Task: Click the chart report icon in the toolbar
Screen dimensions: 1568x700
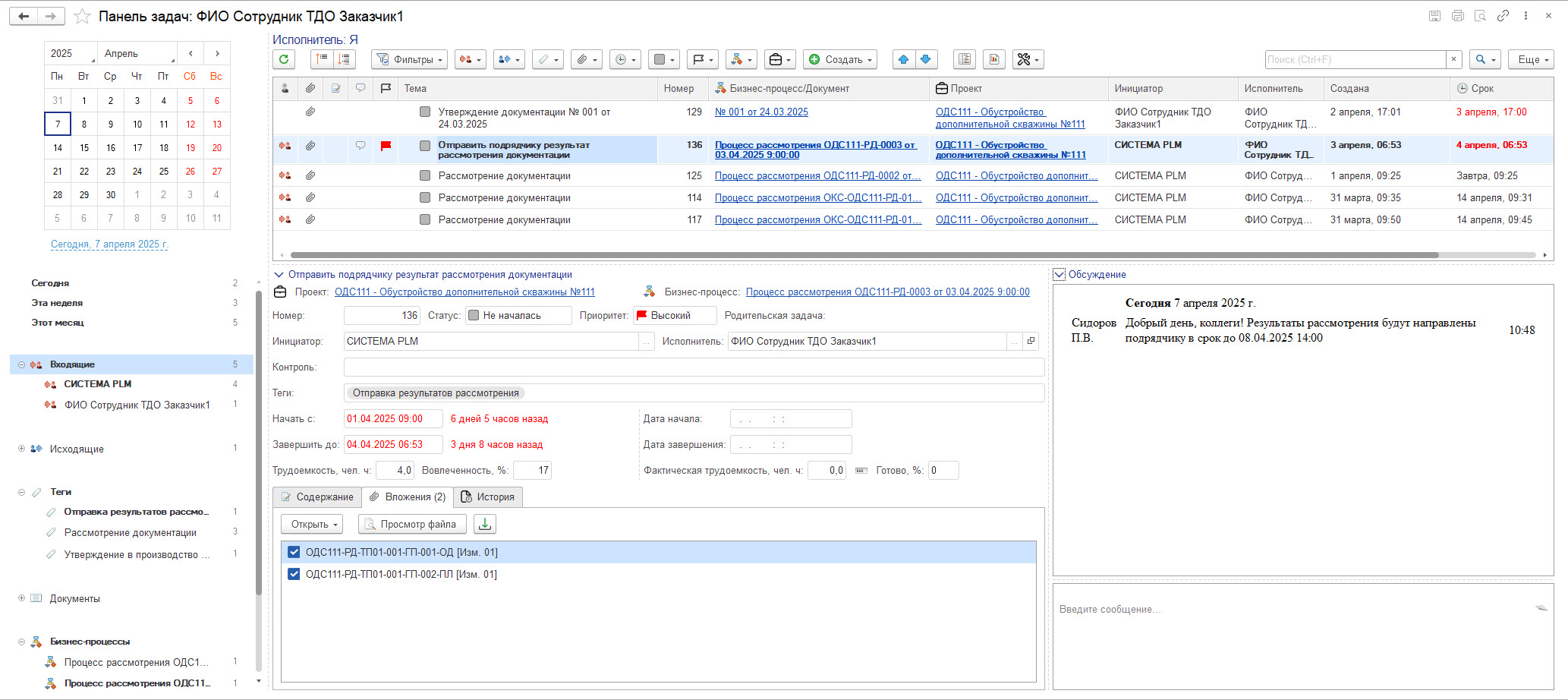Action: click(994, 59)
